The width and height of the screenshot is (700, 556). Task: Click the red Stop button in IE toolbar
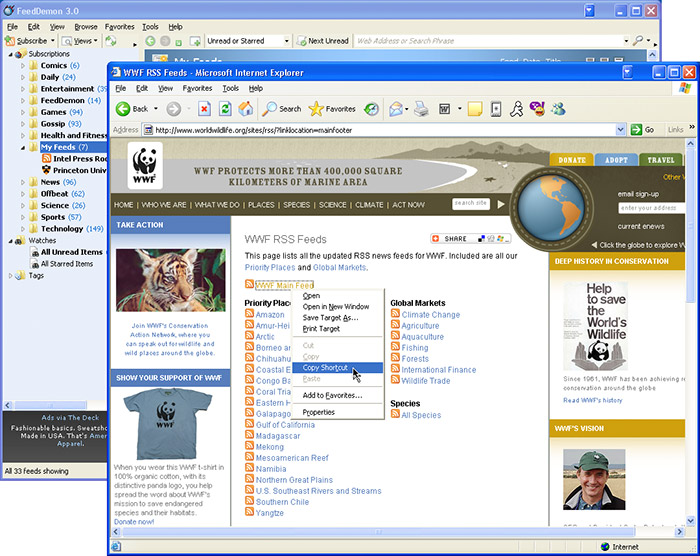(x=204, y=109)
